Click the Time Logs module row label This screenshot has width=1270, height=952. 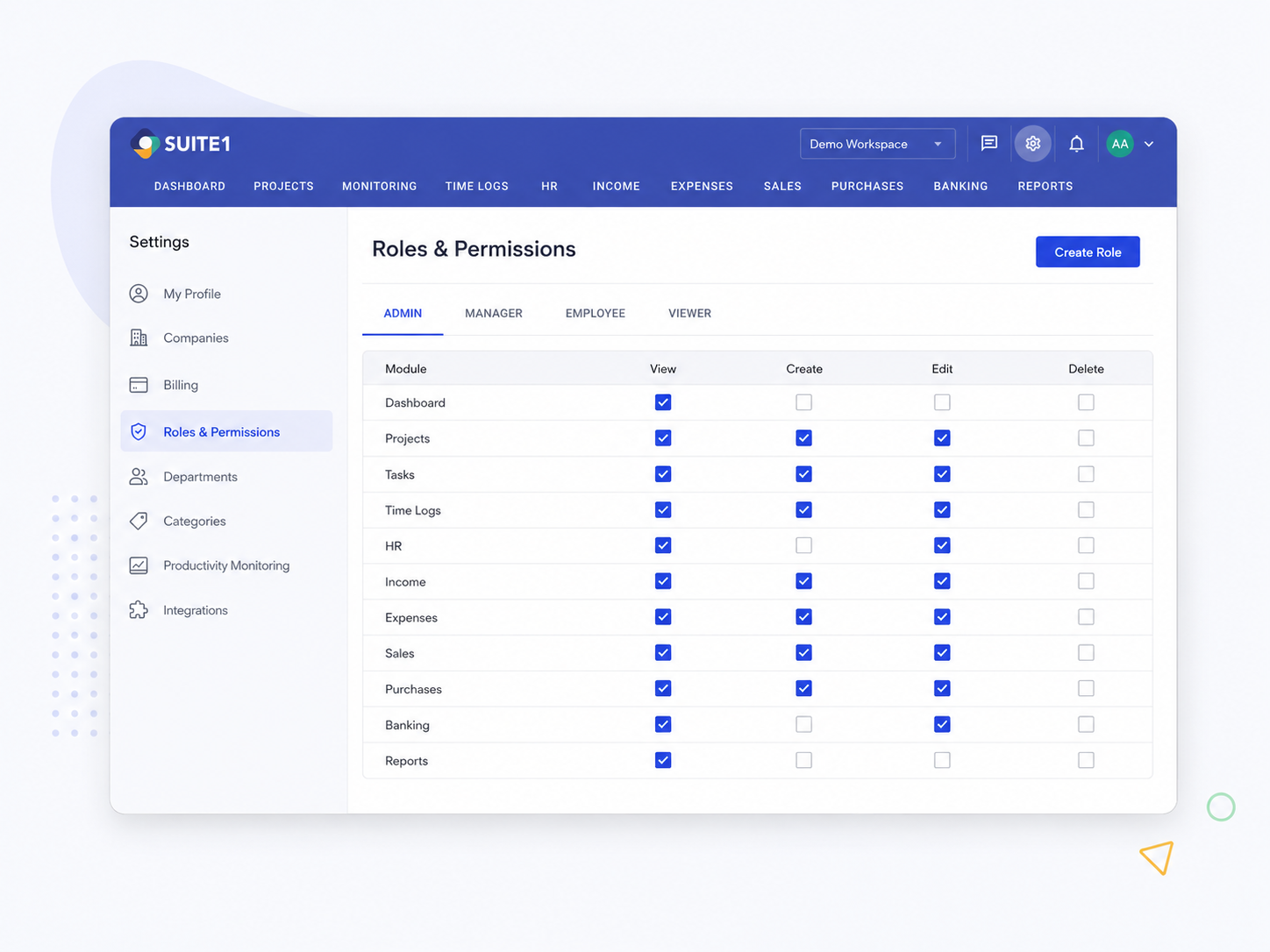(413, 510)
